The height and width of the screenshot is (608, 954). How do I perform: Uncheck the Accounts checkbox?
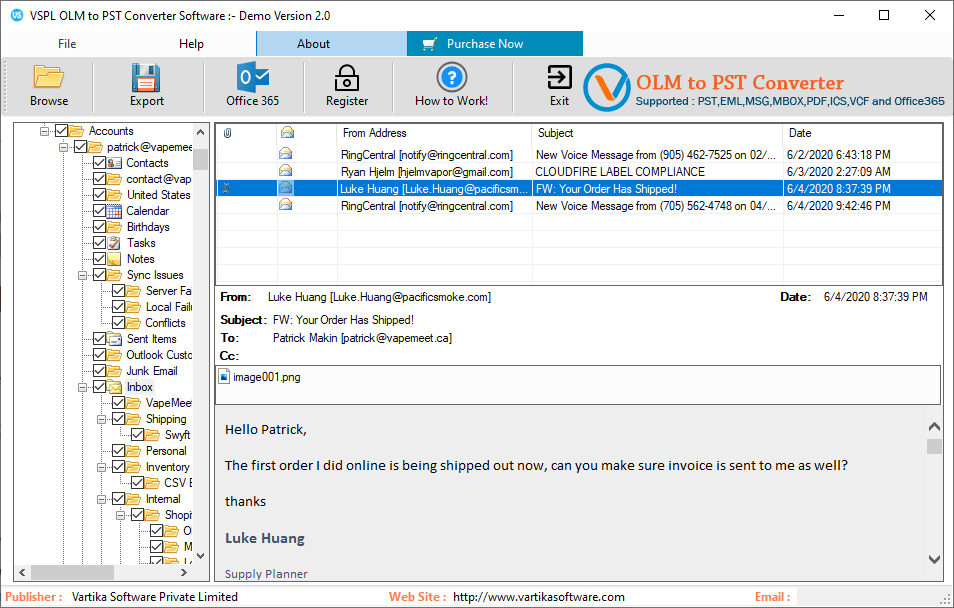61,131
